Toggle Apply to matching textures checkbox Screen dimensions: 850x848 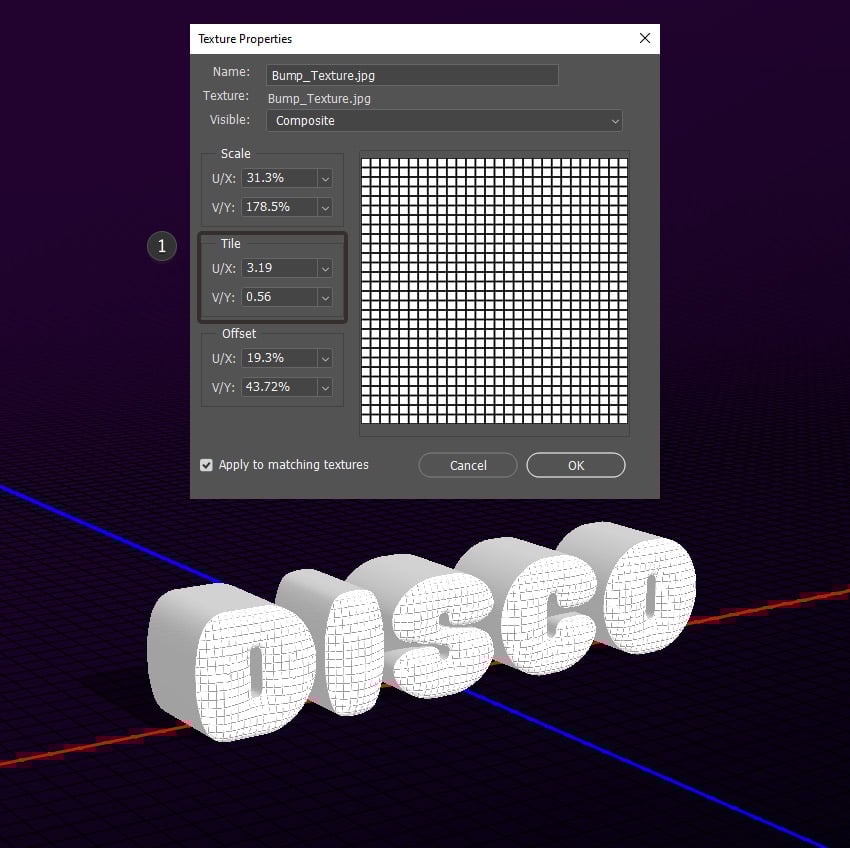coord(206,465)
